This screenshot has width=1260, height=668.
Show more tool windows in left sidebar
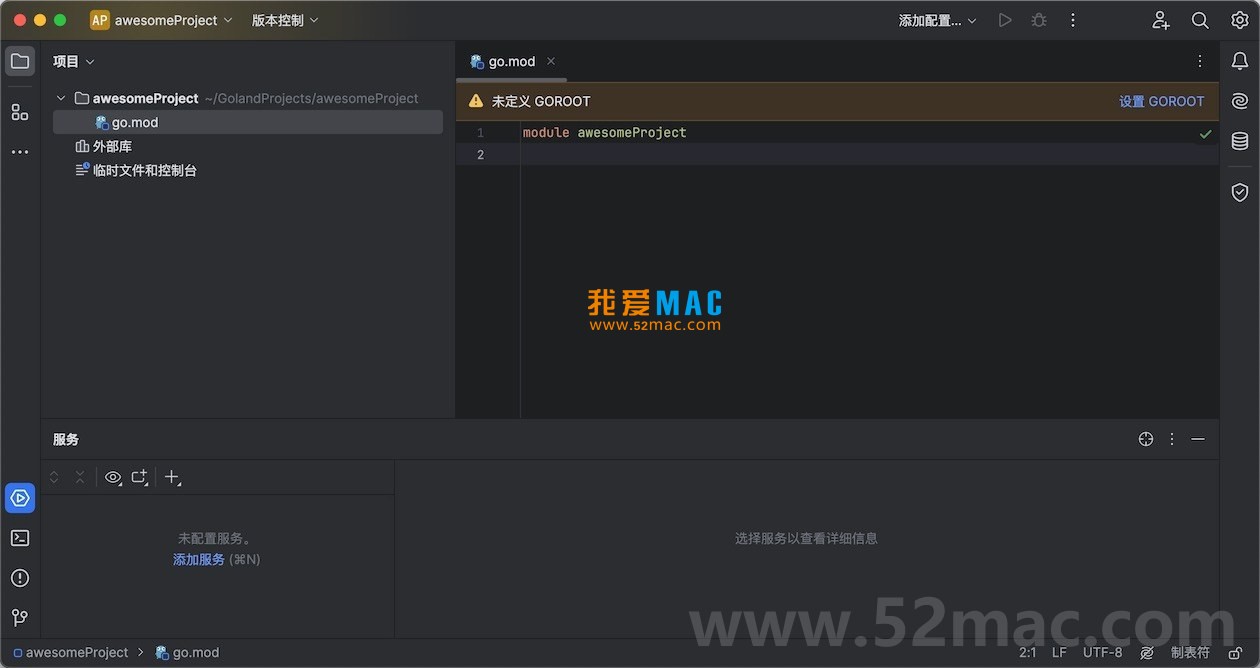pos(20,152)
